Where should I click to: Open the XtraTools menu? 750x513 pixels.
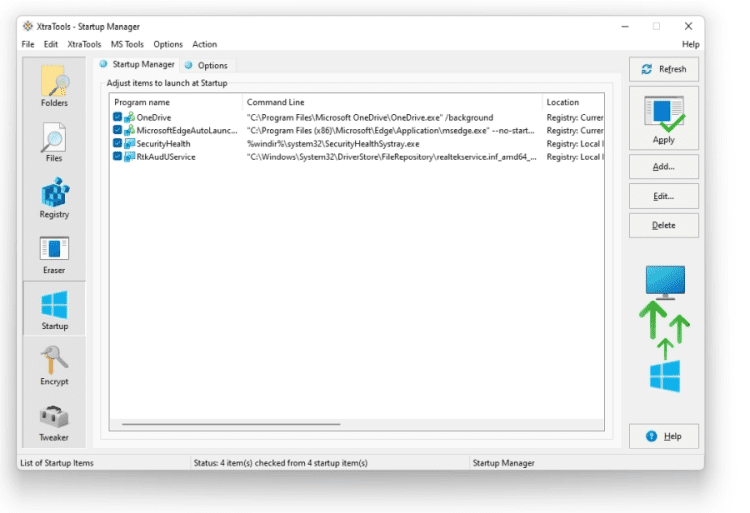click(84, 44)
